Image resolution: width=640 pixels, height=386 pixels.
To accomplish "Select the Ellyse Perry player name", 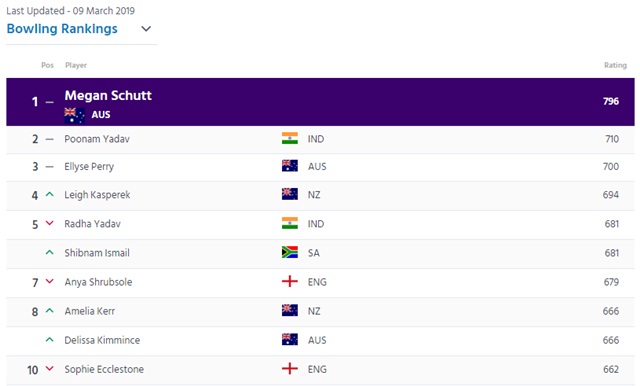I will pyautogui.click(x=89, y=166).
